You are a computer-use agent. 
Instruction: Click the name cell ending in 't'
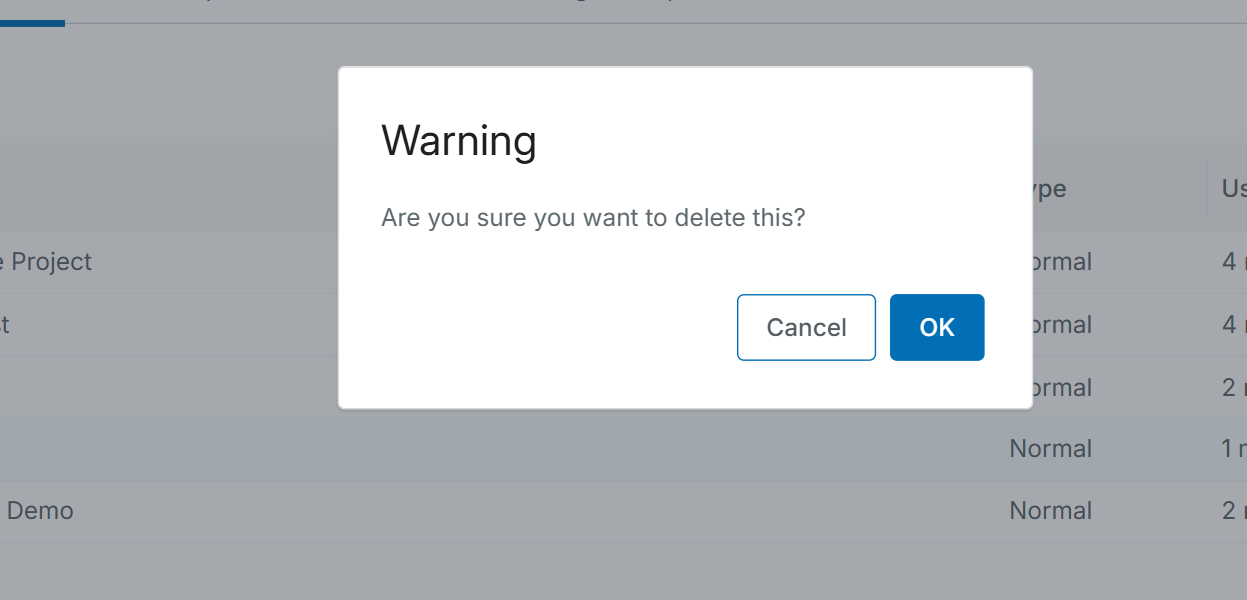coord(6,325)
